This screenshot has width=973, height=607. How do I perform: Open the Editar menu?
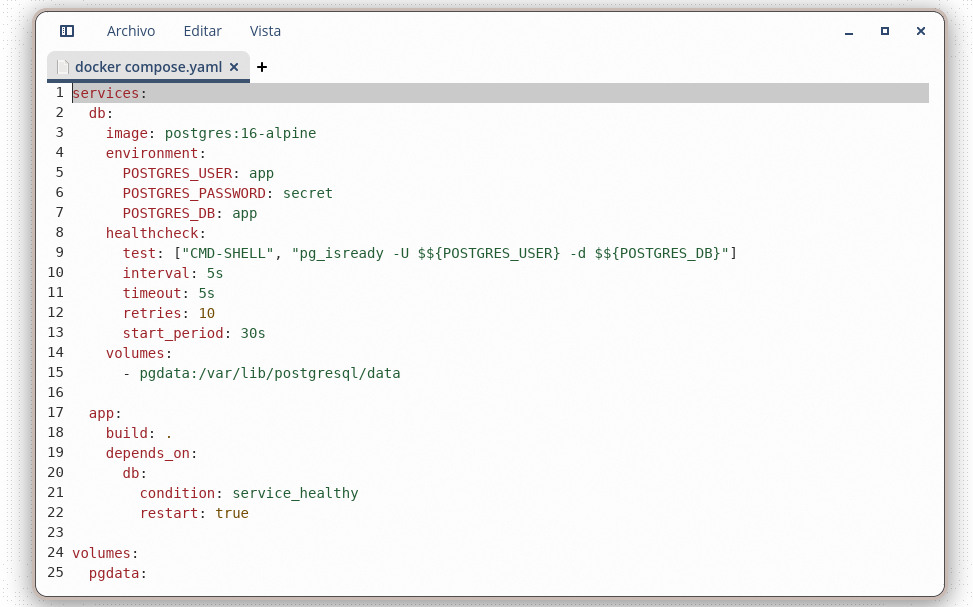(x=202, y=31)
